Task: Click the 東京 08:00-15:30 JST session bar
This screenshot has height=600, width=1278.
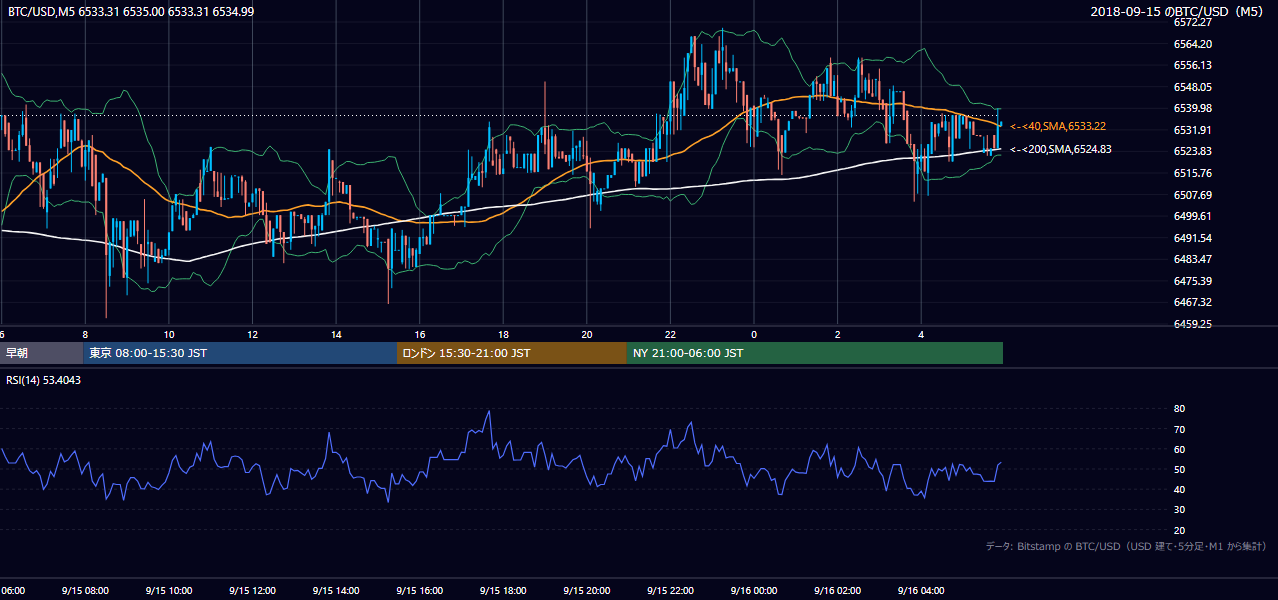Action: click(x=240, y=353)
